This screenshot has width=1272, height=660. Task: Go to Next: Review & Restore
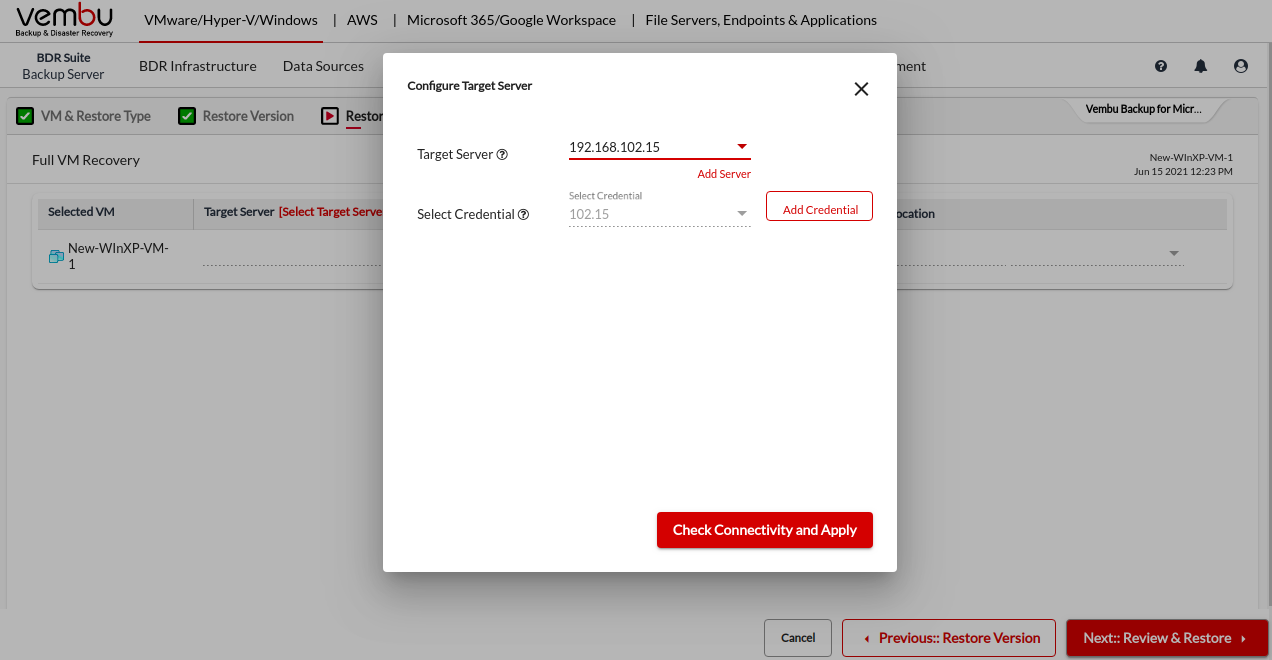click(x=1166, y=638)
